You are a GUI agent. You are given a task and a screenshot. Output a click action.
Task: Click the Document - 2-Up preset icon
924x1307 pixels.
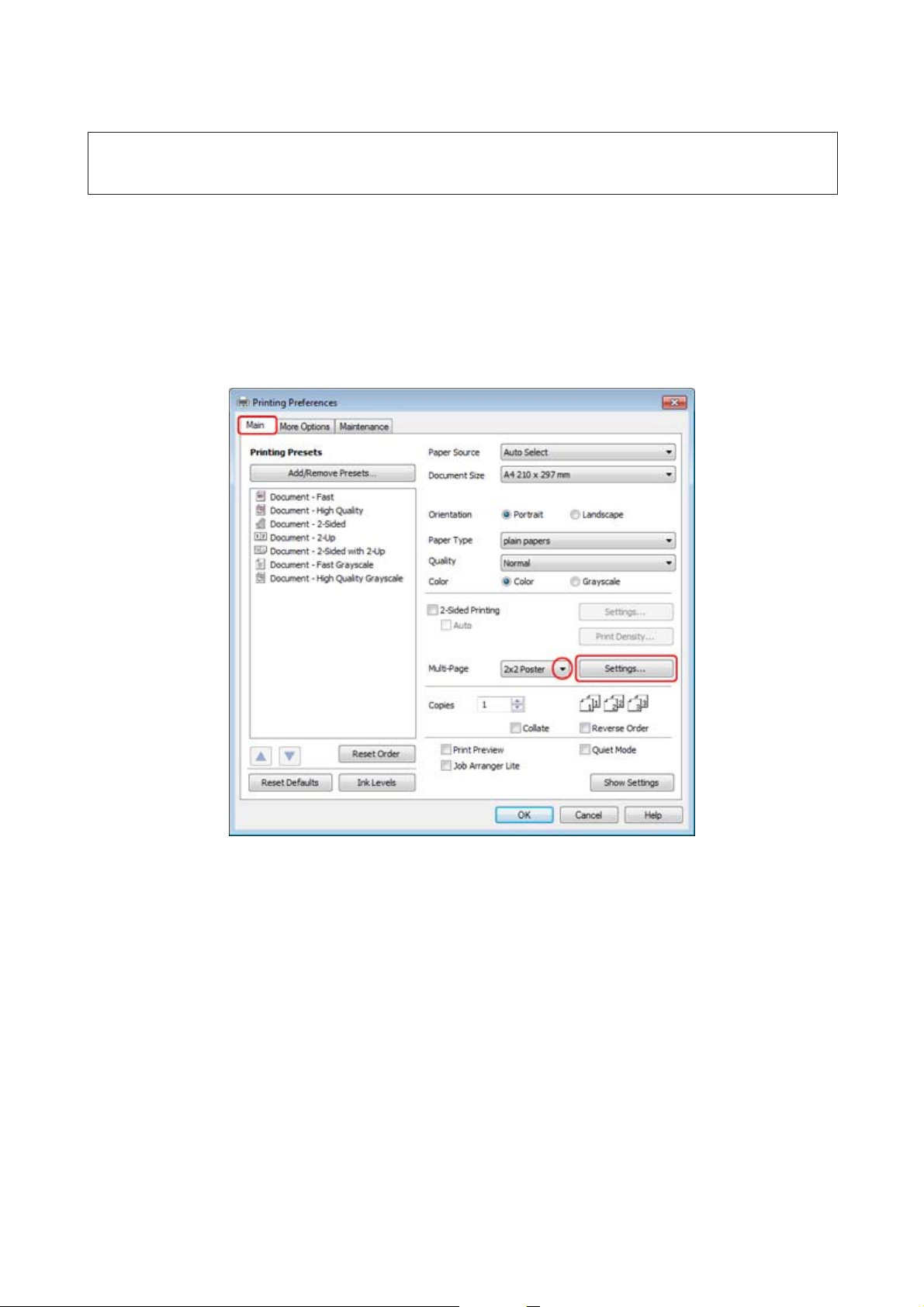click(261, 537)
